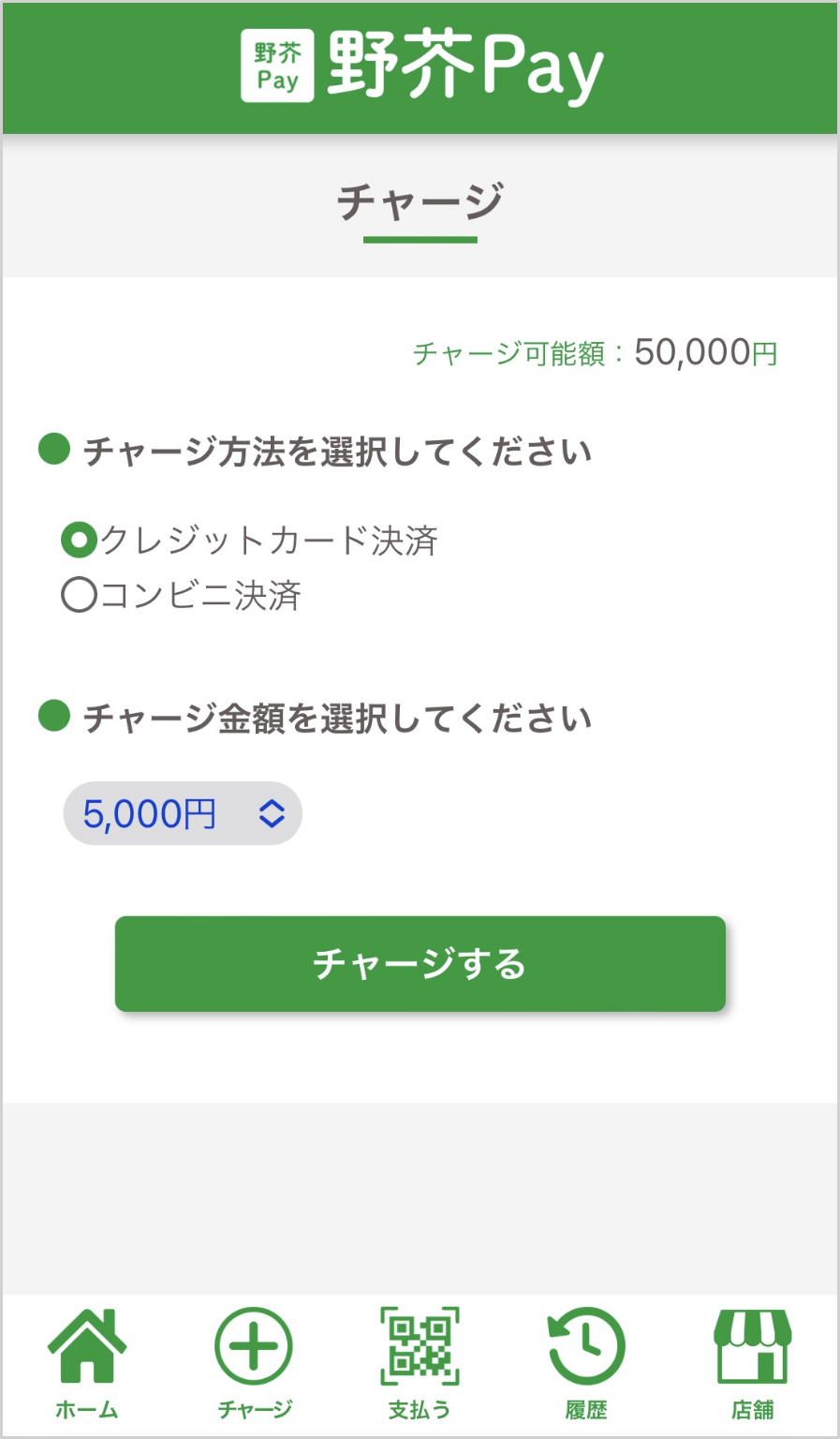The height and width of the screenshot is (1439, 840).
Task: Open the 5,000円 amount dropdown
Action: [182, 813]
